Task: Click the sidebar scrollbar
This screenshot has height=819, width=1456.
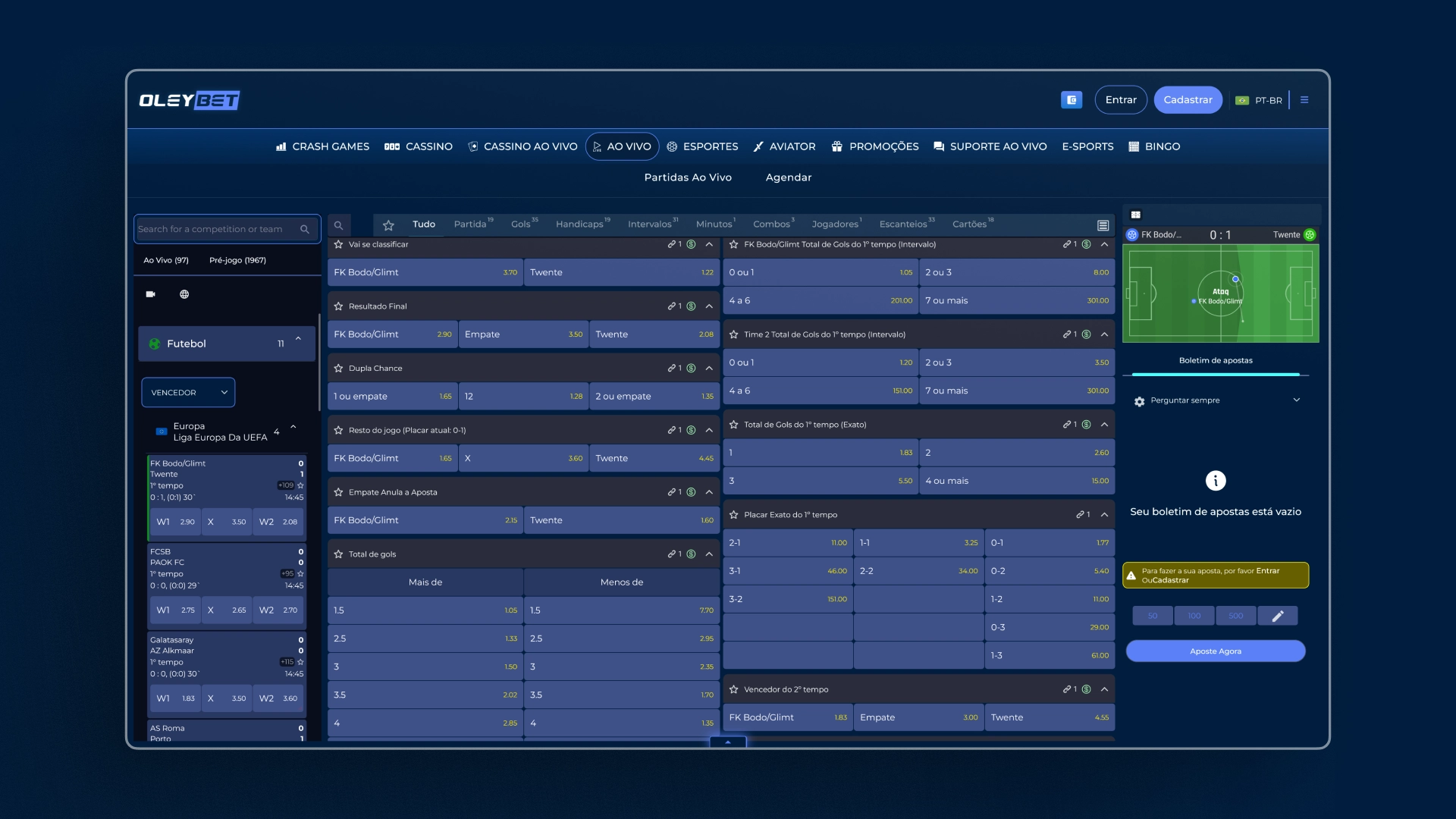Action: point(319,364)
